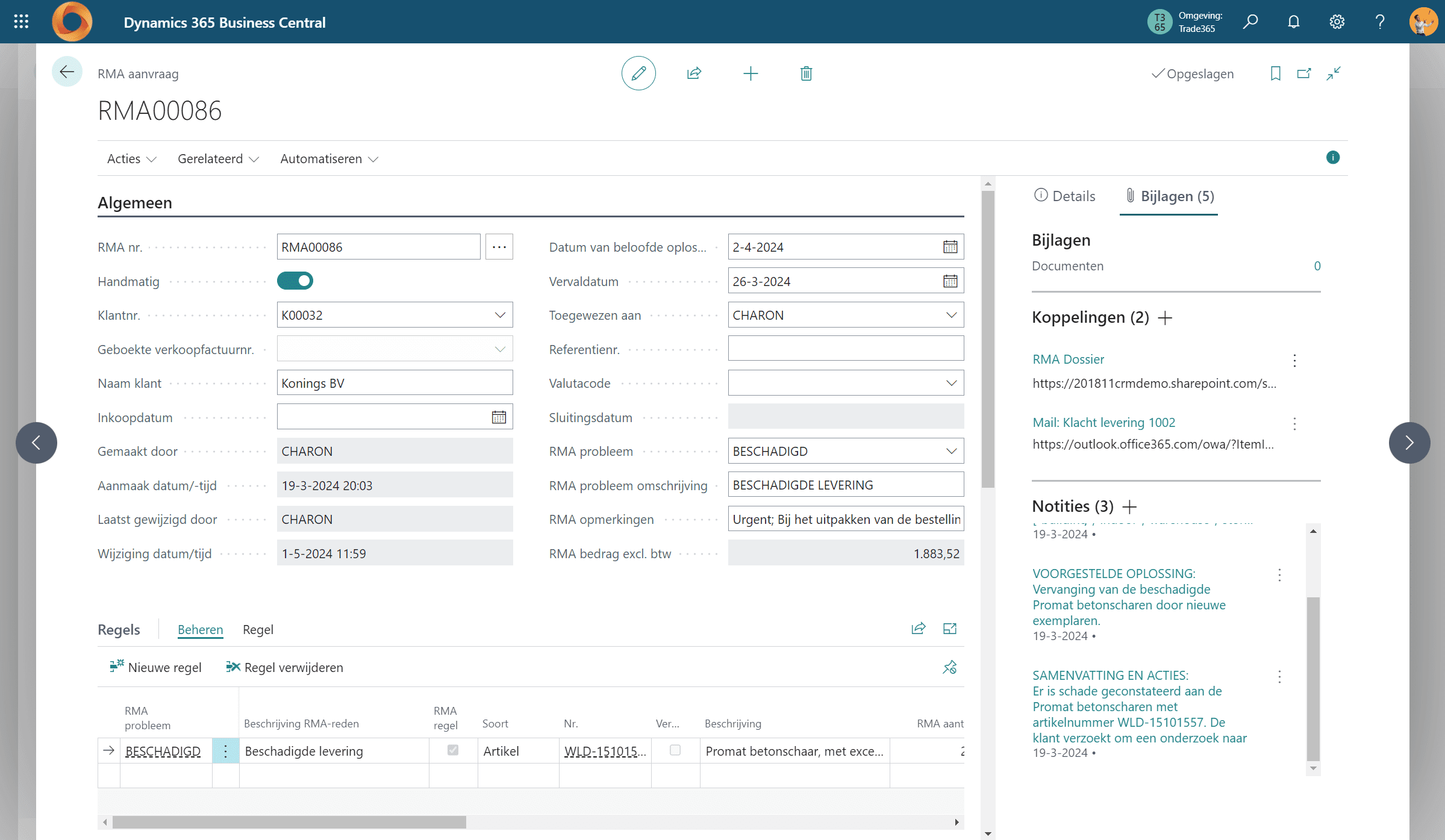Open the WLD-151015... item number link

click(605, 751)
